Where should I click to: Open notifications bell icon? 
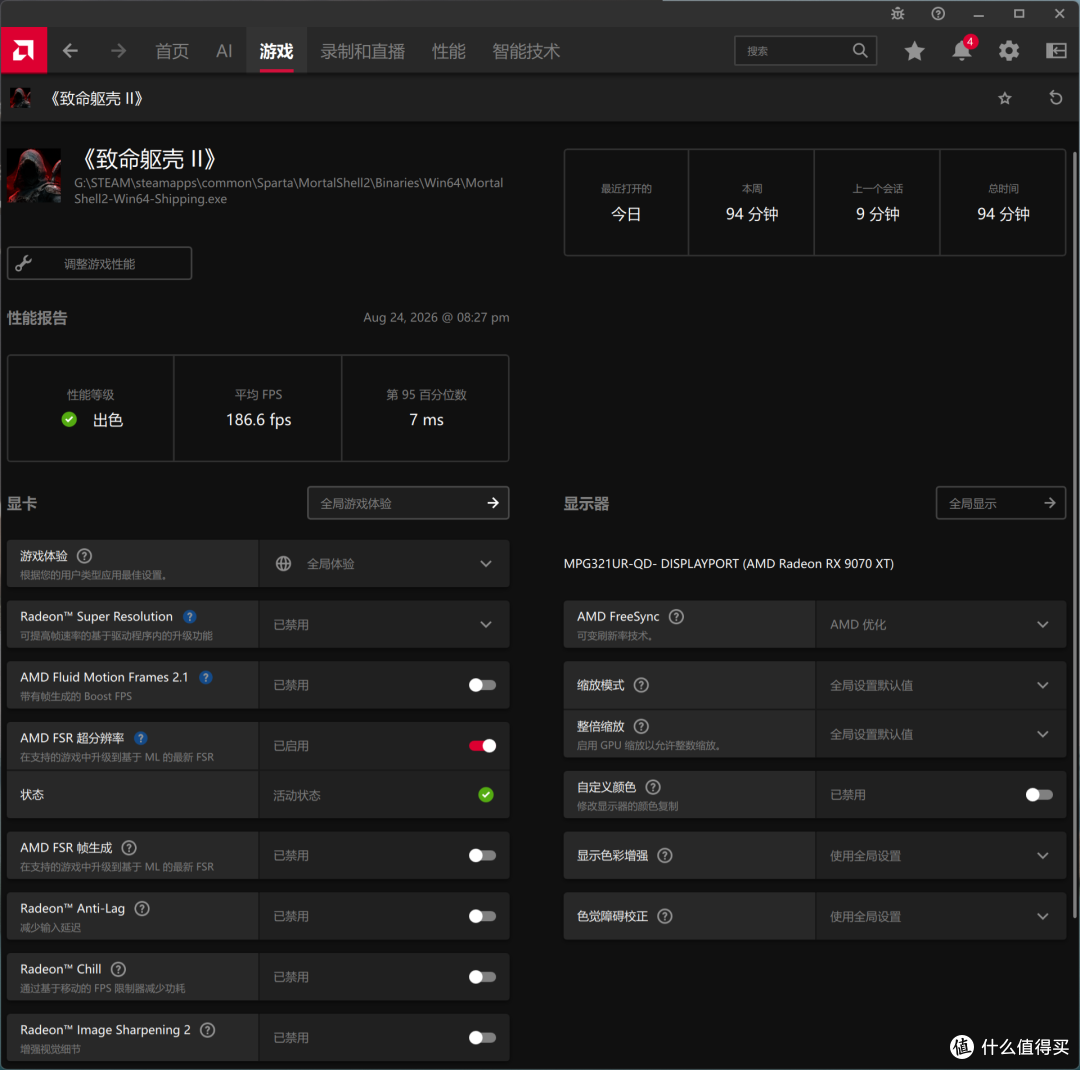(962, 50)
